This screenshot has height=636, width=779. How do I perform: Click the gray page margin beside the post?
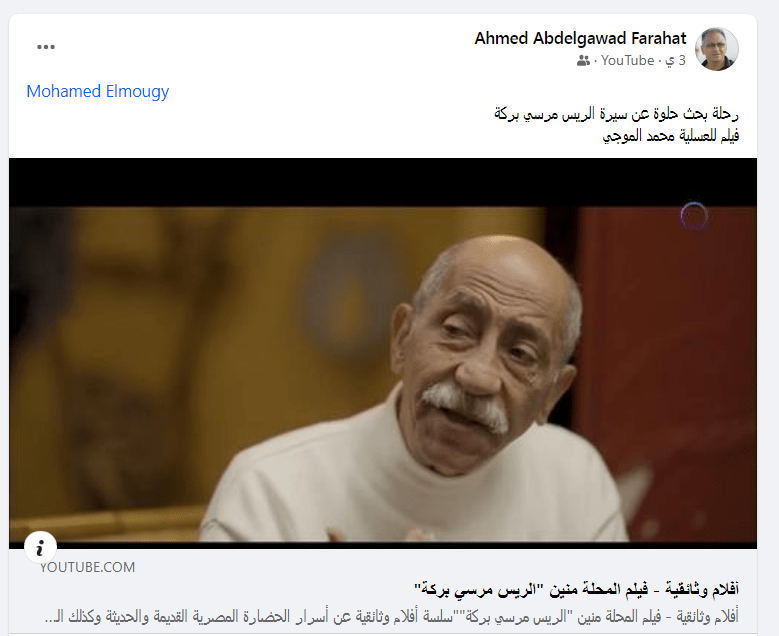tap(768, 318)
